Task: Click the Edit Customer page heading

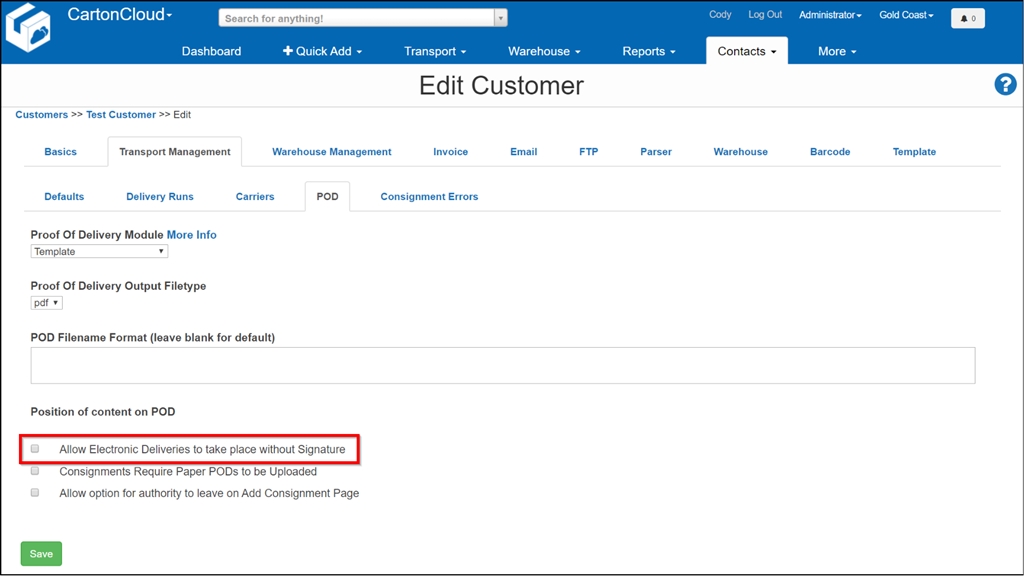Action: pos(502,86)
